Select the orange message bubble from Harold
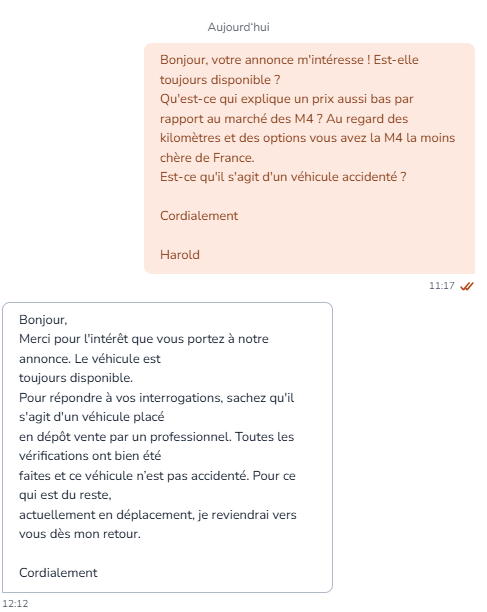The height and width of the screenshot is (612, 487). coord(309,158)
